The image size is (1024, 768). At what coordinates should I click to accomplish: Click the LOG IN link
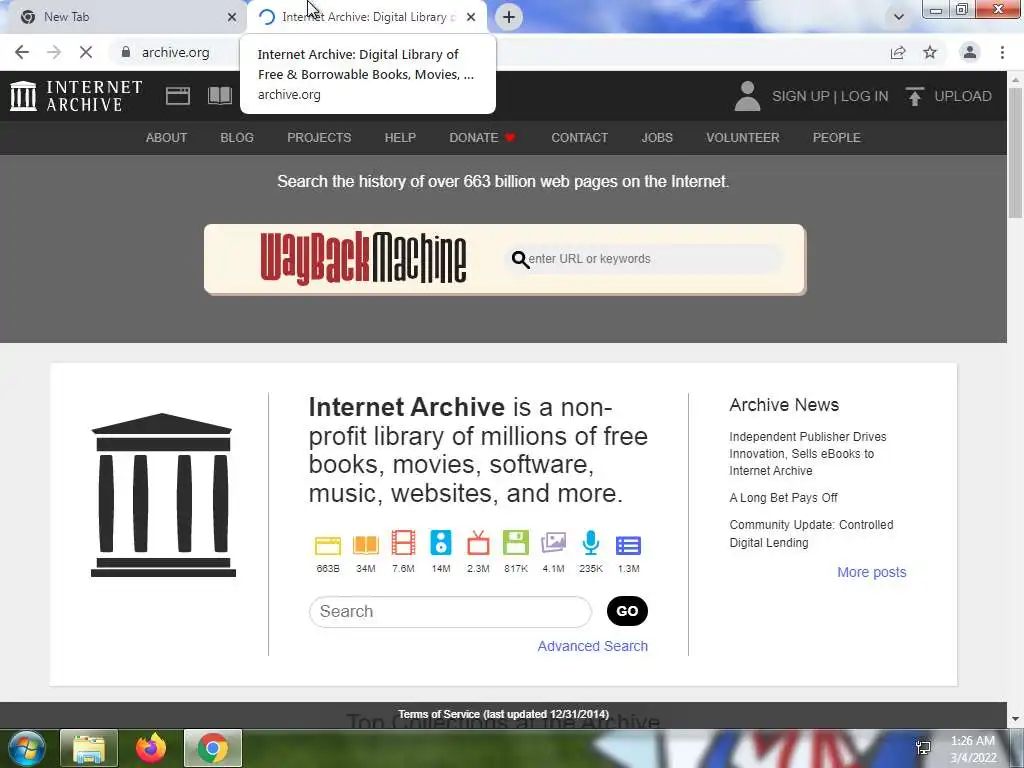point(864,96)
